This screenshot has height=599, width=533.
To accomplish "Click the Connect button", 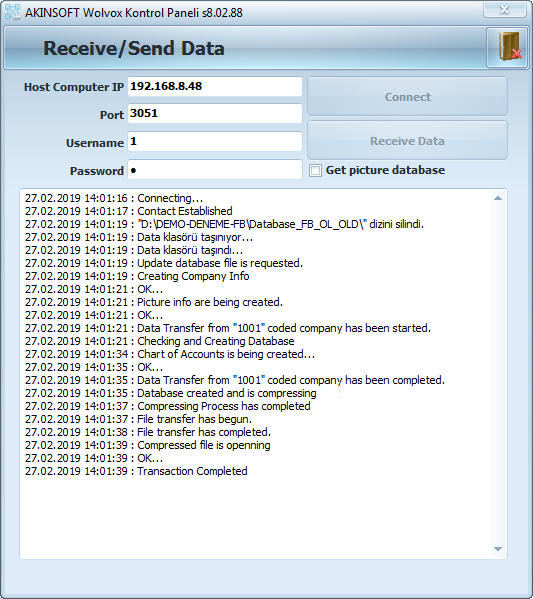I will point(407,97).
